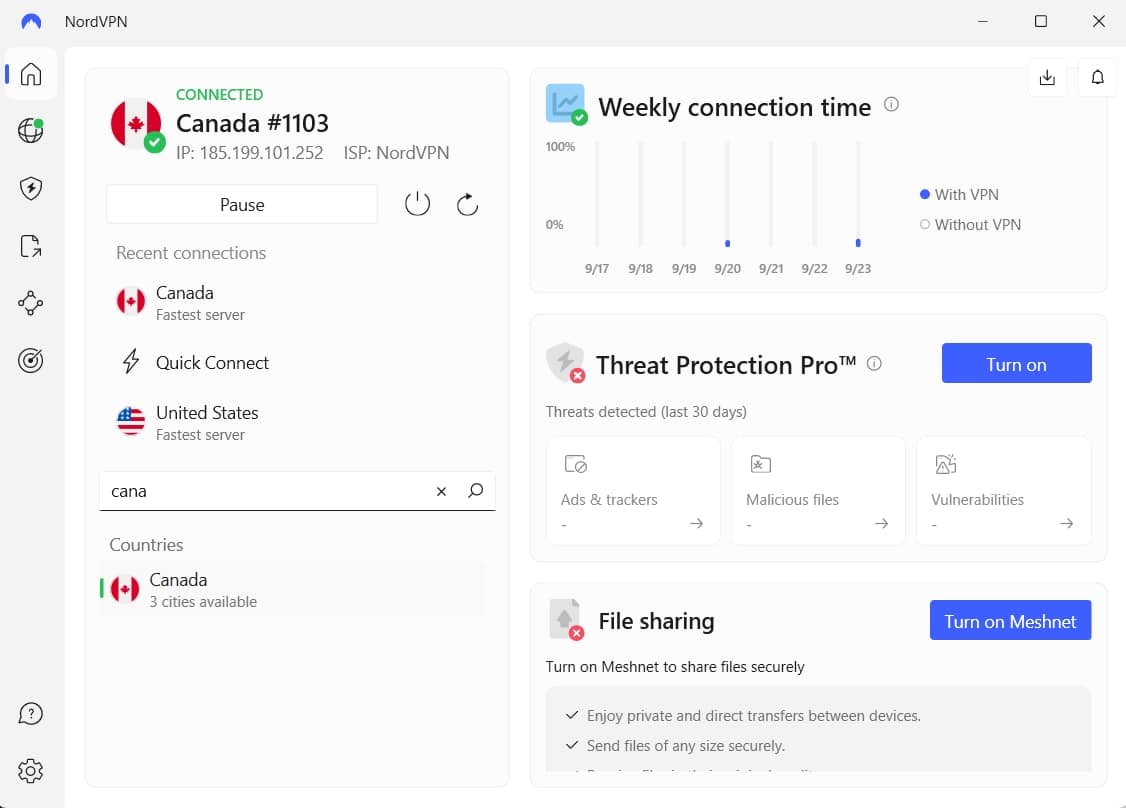Click the ISP: NordVPN text
Screen dimensions: 1126x808
[x=396, y=153]
